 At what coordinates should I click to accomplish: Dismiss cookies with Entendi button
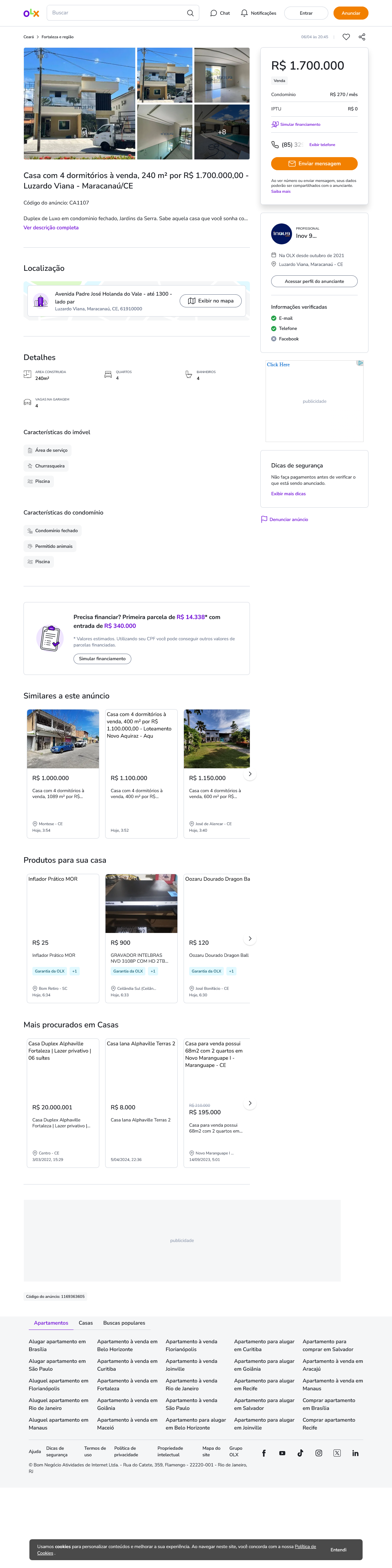click(338, 1550)
